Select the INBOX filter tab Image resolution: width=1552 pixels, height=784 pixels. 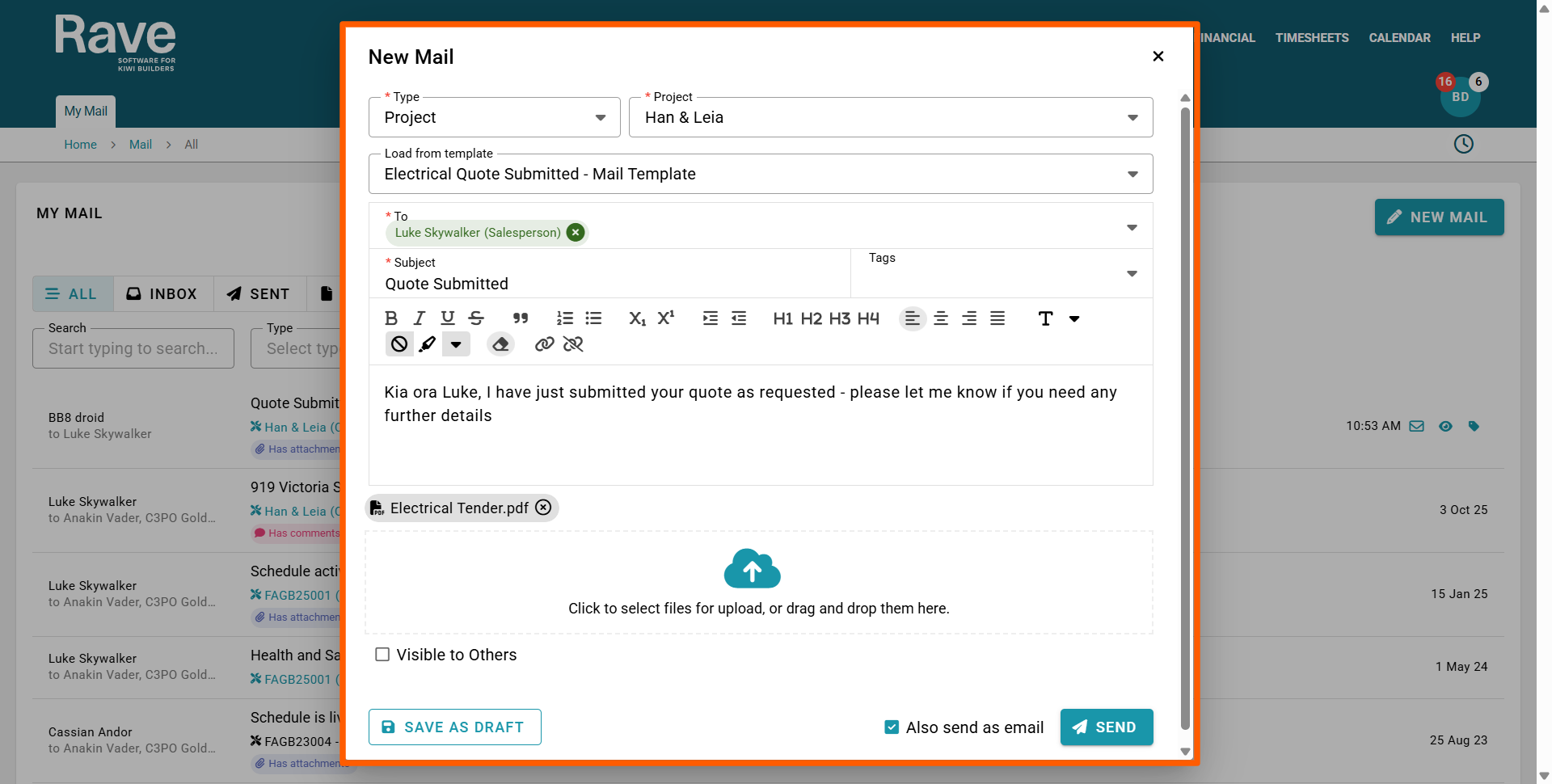pyautogui.click(x=162, y=294)
